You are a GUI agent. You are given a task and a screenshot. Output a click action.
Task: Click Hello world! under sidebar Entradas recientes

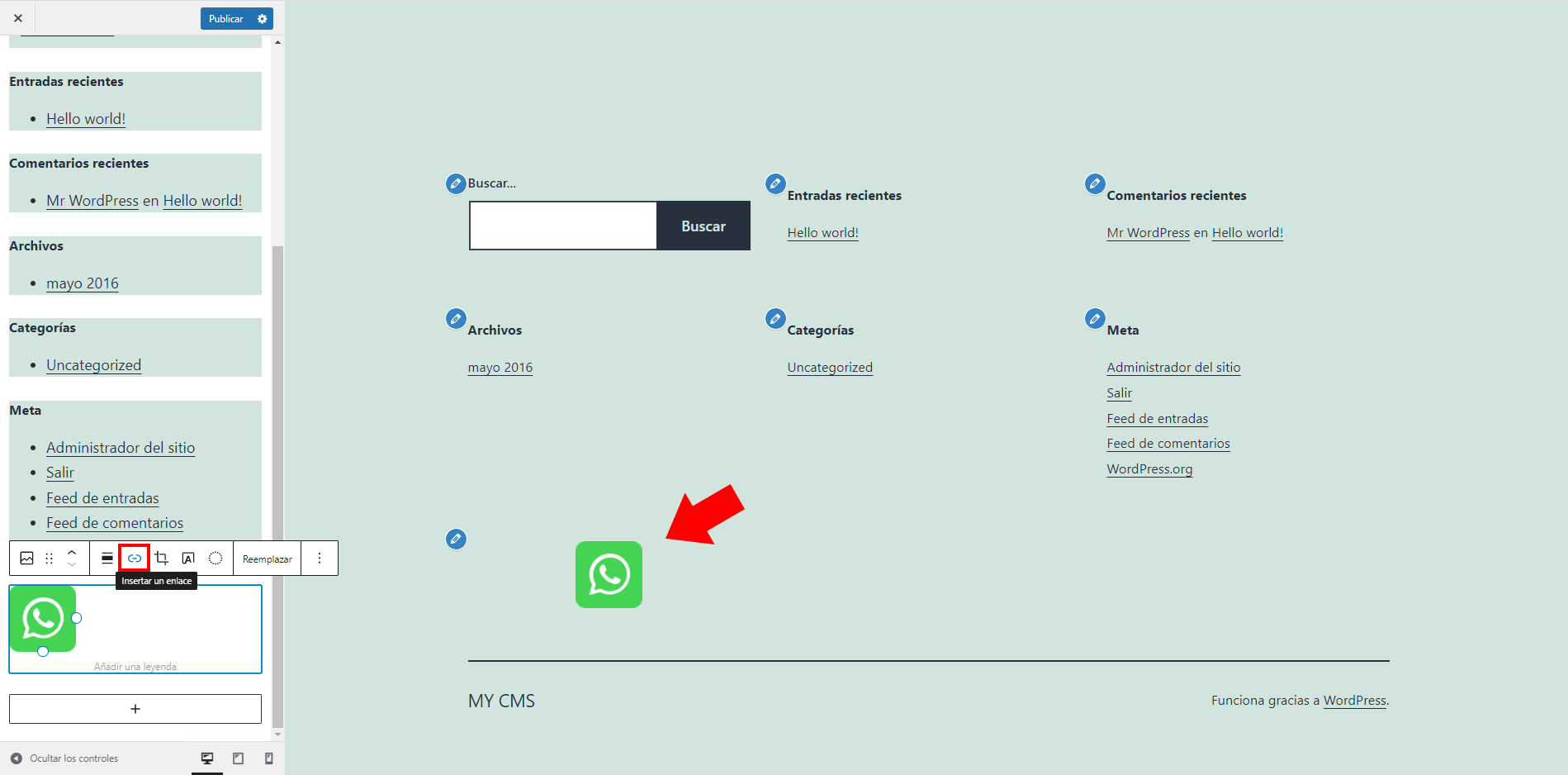(x=86, y=119)
